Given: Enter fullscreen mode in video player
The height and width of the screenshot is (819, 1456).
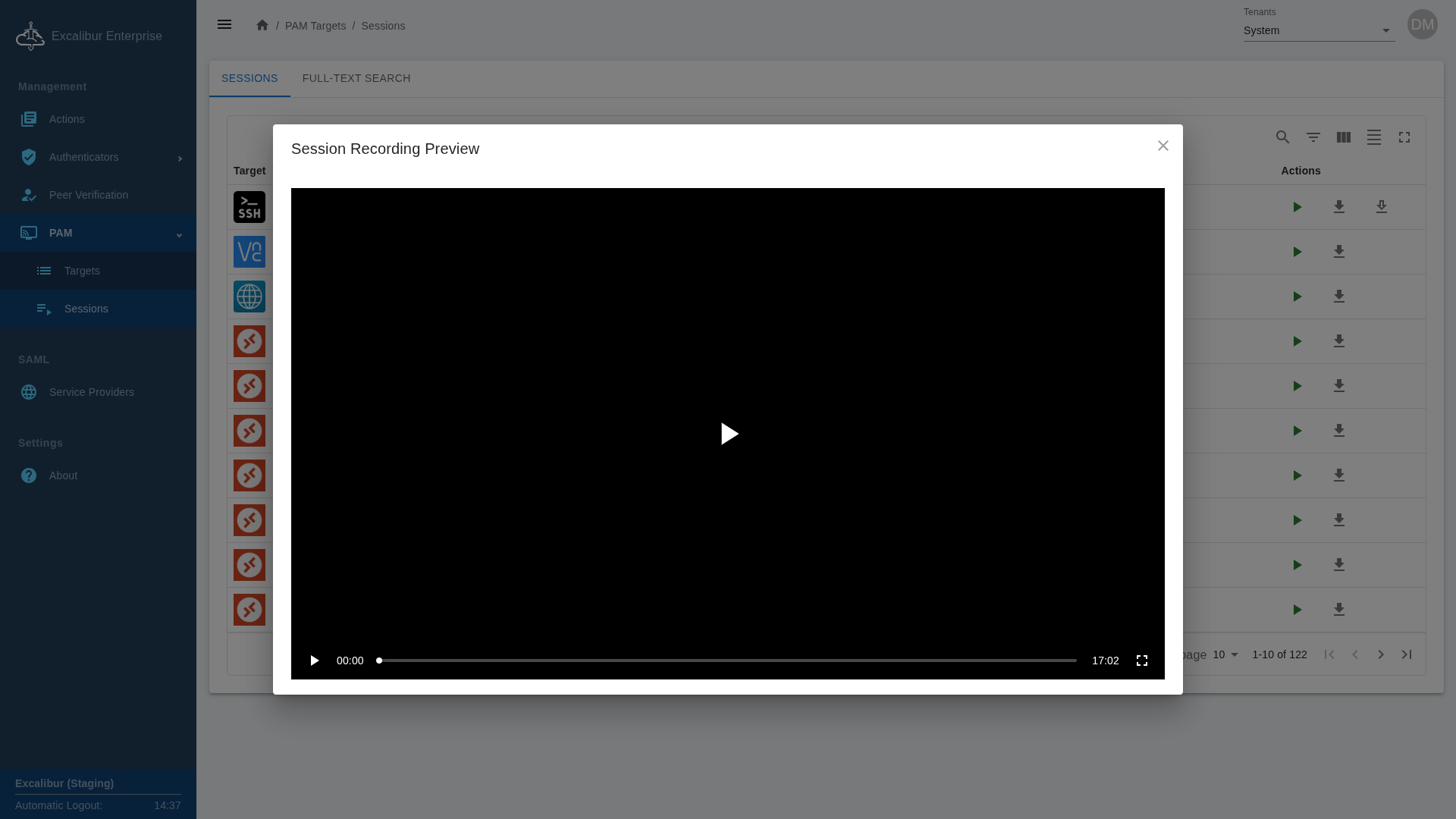Looking at the screenshot, I should pyautogui.click(x=1141, y=661).
